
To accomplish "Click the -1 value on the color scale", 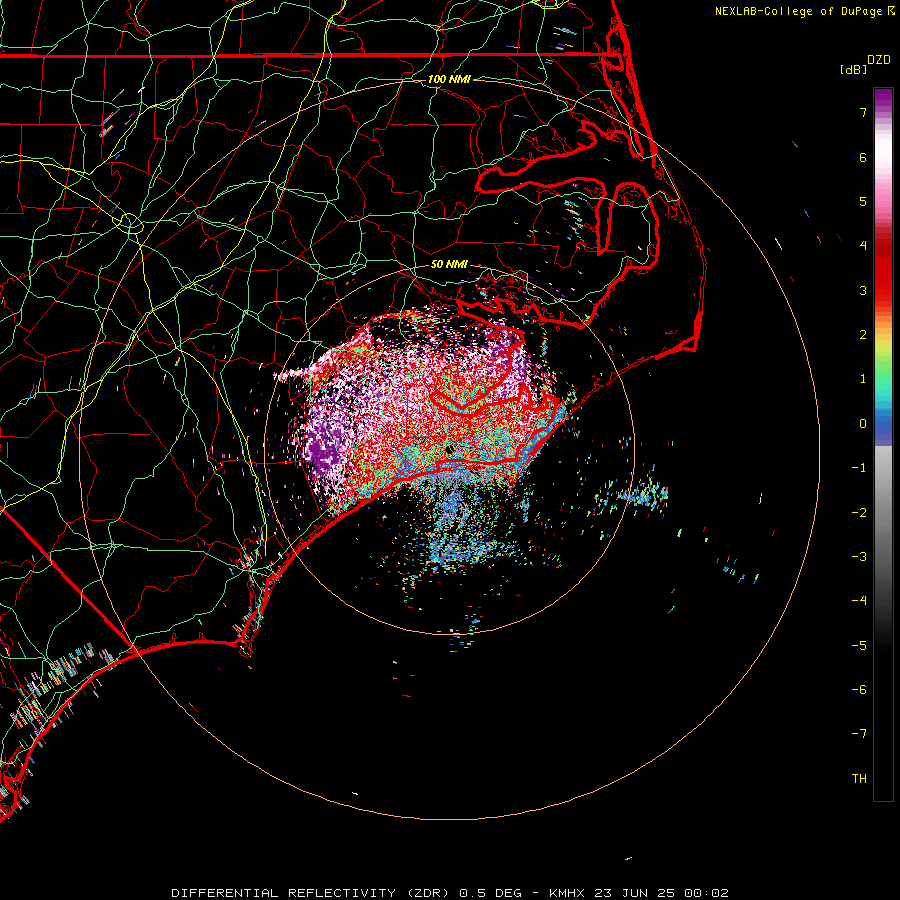I will pos(859,468).
